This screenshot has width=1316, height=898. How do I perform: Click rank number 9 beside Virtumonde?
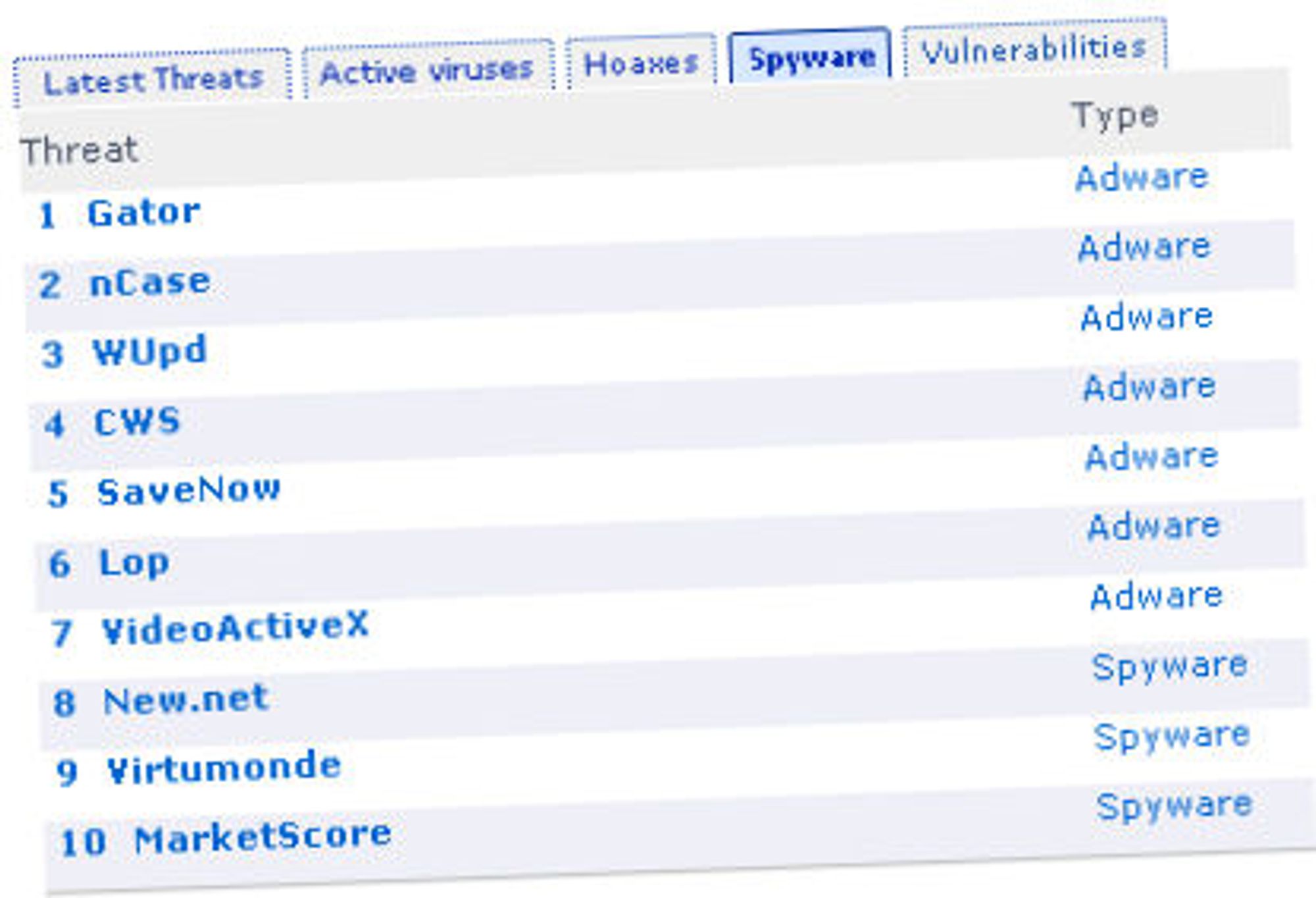(67, 773)
